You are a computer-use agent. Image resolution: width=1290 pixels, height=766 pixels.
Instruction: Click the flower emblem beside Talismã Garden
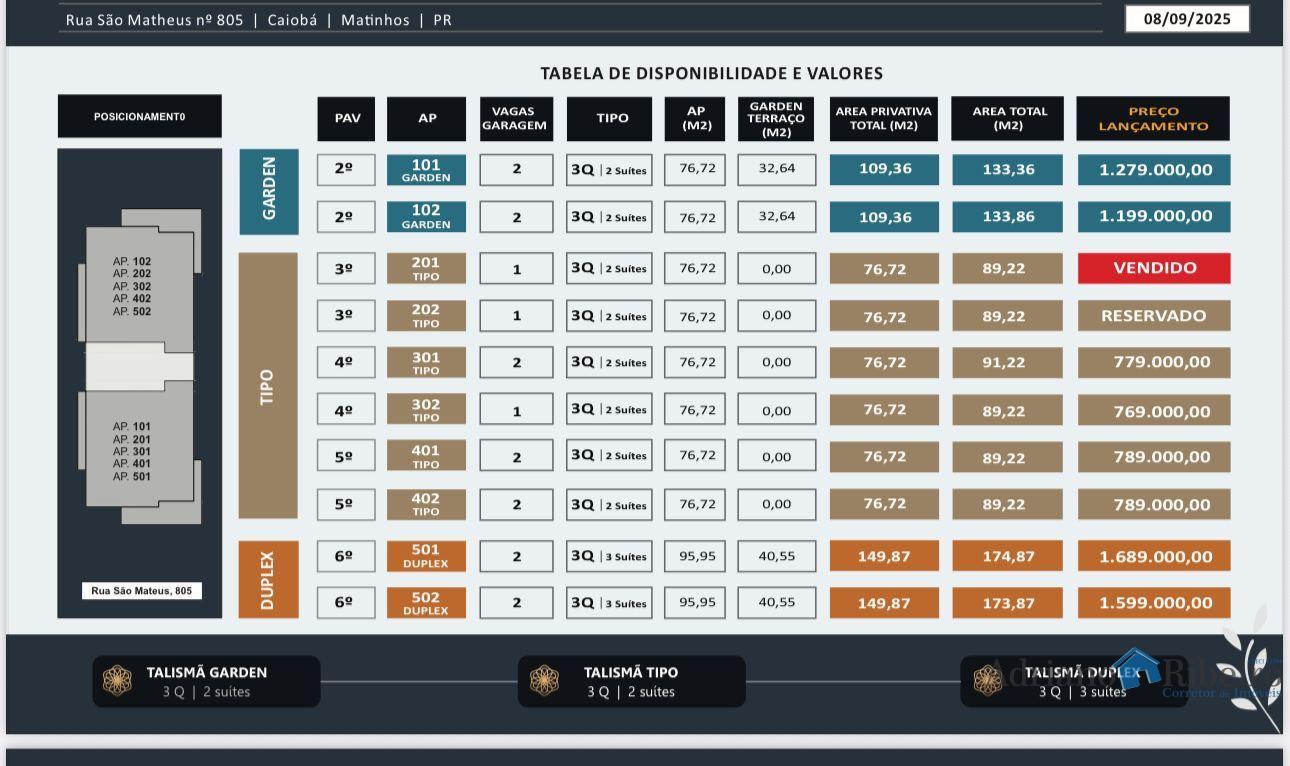[117, 681]
